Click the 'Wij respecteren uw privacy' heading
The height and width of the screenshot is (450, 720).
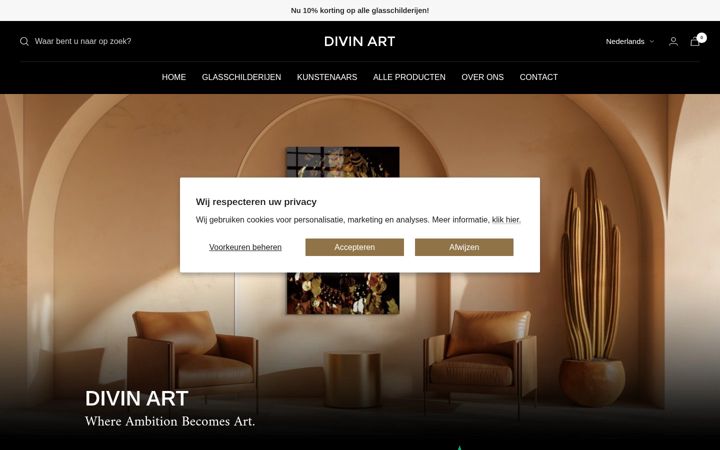click(256, 202)
